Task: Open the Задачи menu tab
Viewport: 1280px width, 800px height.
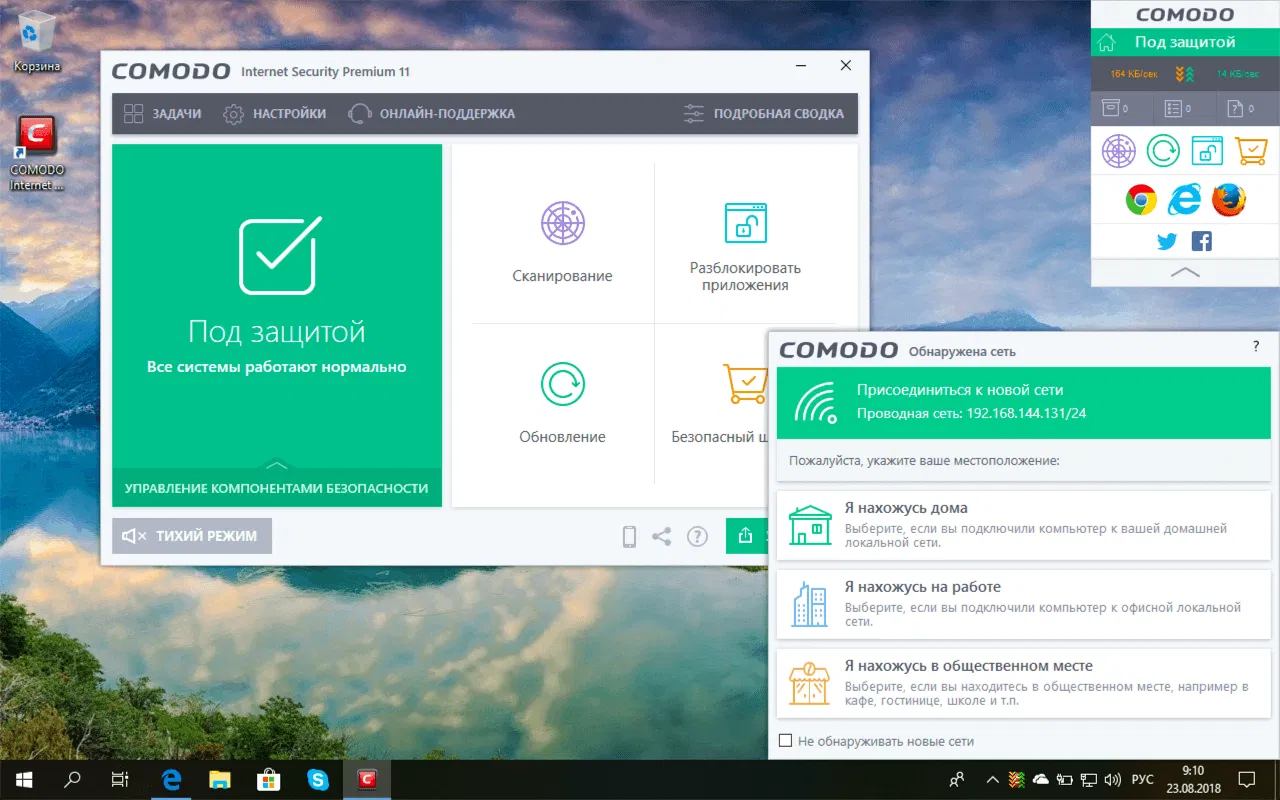Action: (165, 113)
